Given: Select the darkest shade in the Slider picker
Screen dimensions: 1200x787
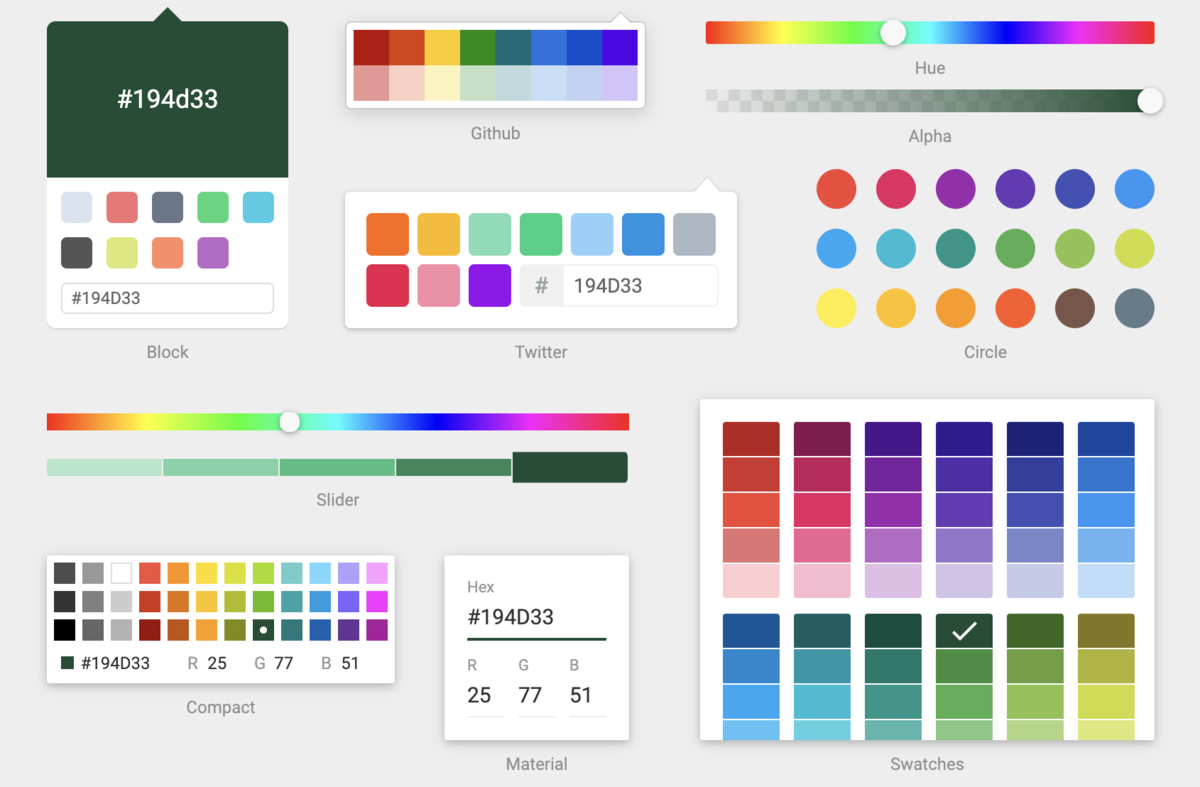Looking at the screenshot, I should [x=570, y=467].
